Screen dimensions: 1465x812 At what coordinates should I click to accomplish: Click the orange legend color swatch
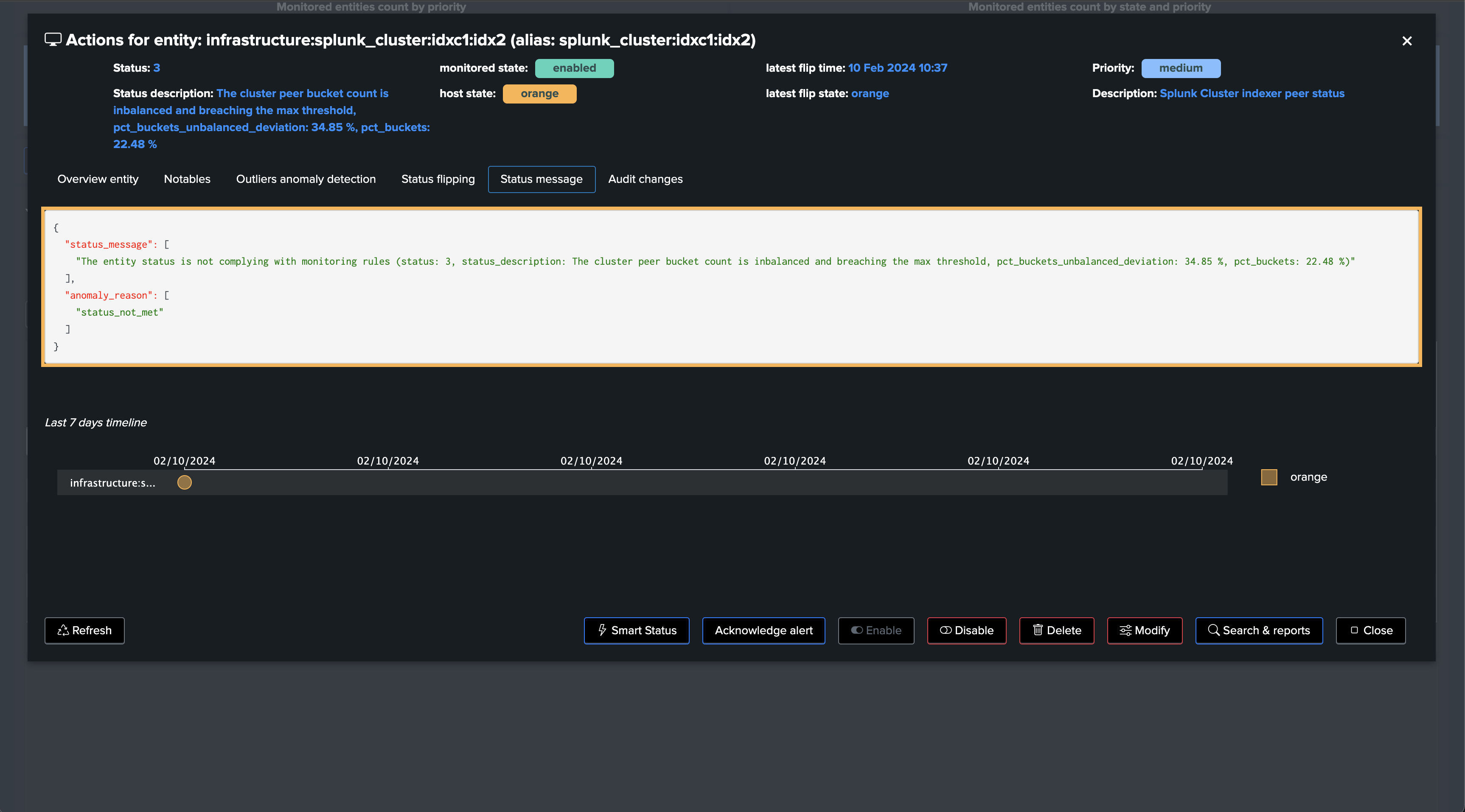(1269, 477)
